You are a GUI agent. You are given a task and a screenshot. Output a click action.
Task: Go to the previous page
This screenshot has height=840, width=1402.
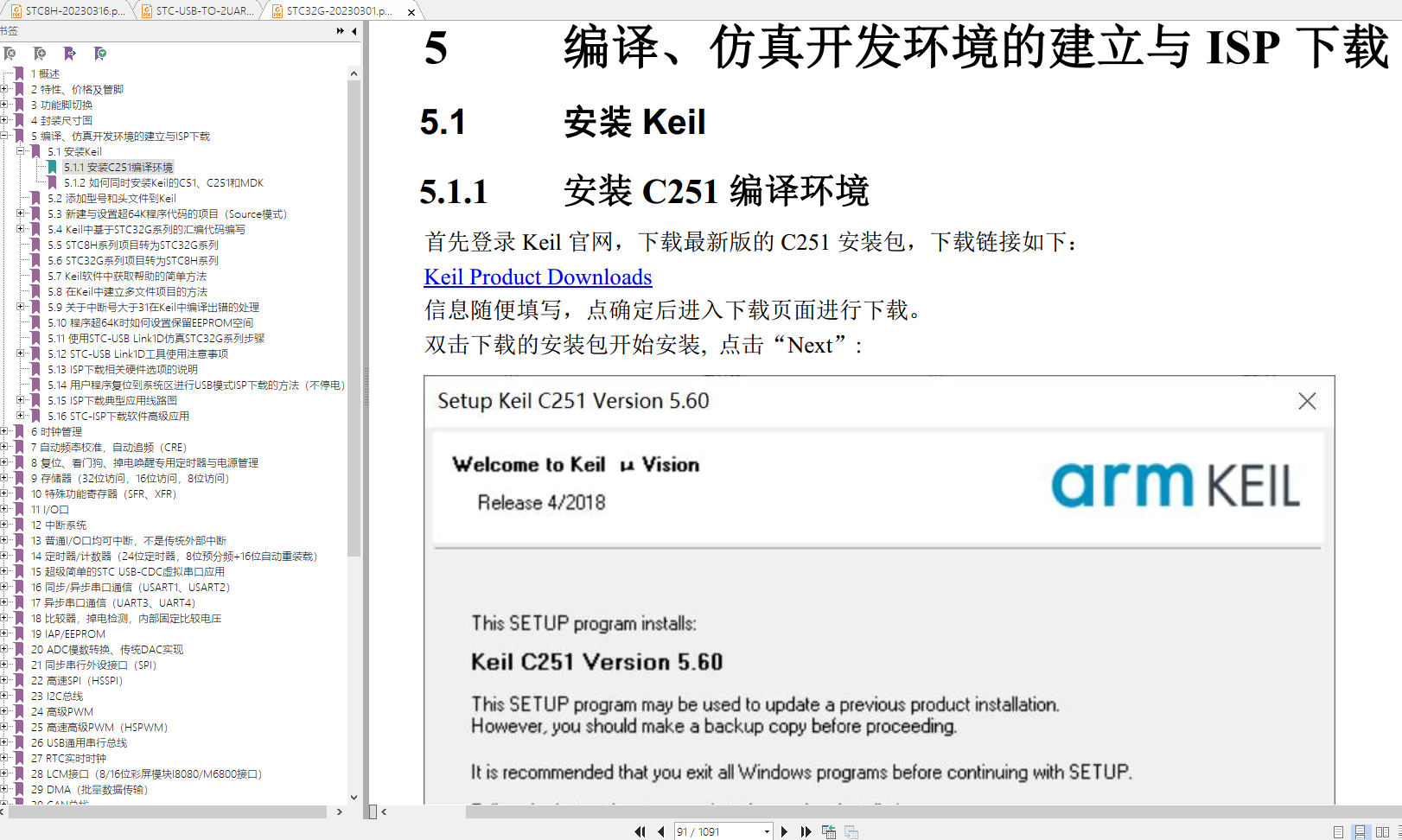661,831
